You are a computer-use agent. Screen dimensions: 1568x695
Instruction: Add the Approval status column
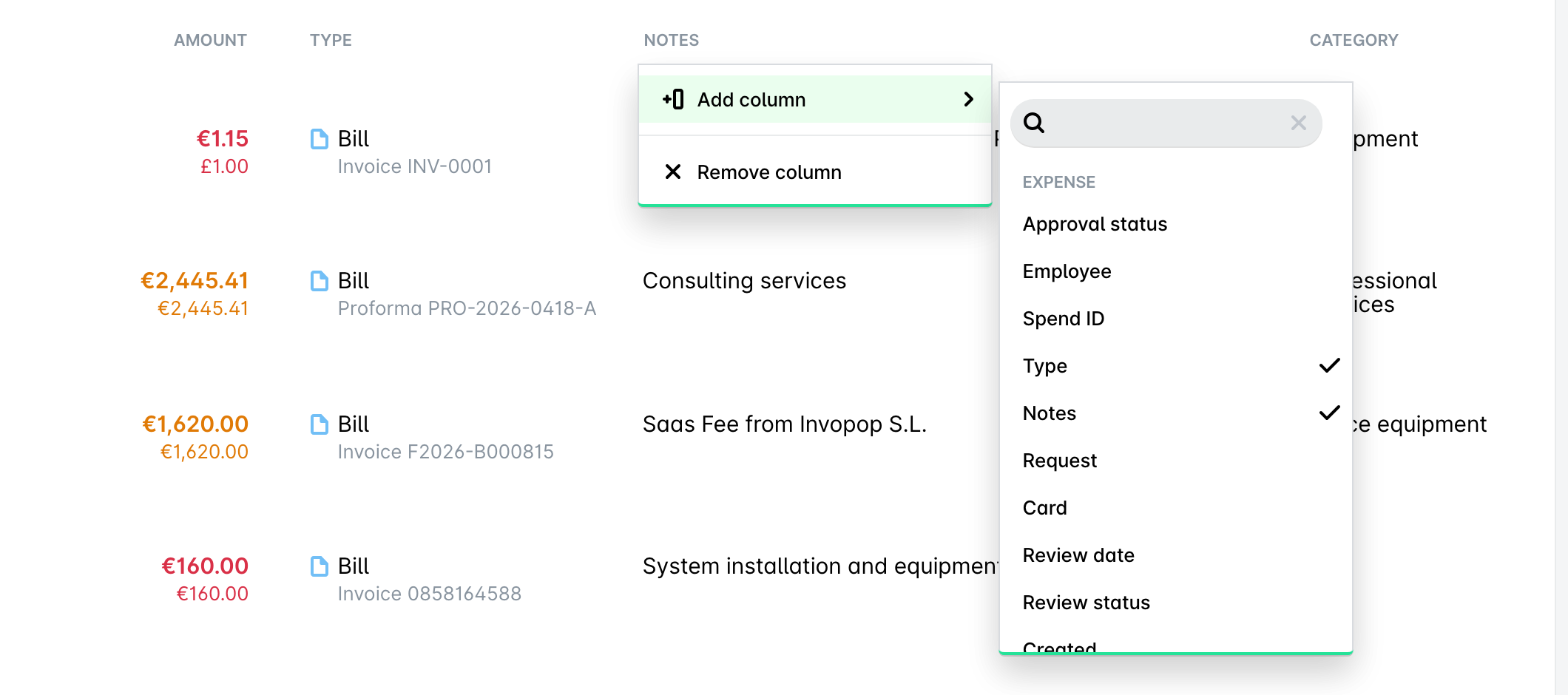pos(1176,224)
